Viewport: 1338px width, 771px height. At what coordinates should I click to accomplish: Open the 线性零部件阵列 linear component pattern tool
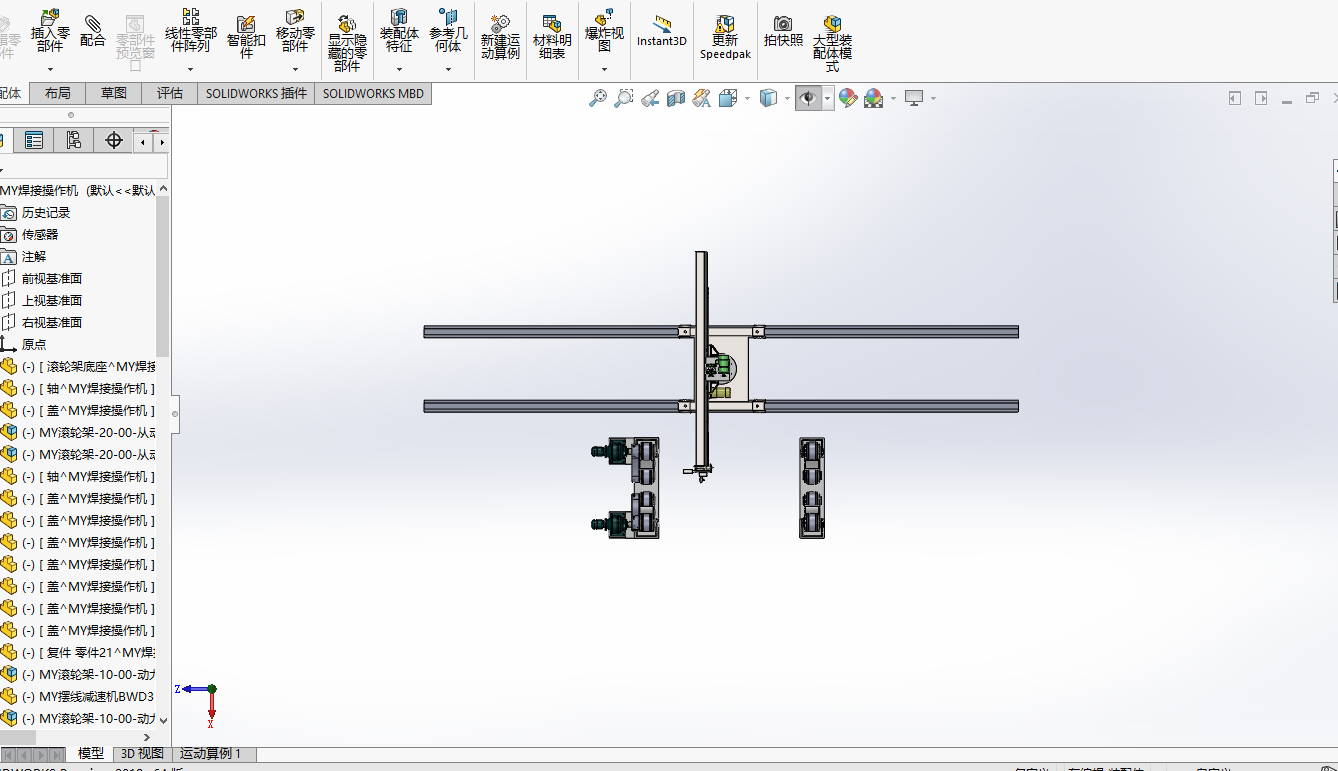[x=190, y=31]
